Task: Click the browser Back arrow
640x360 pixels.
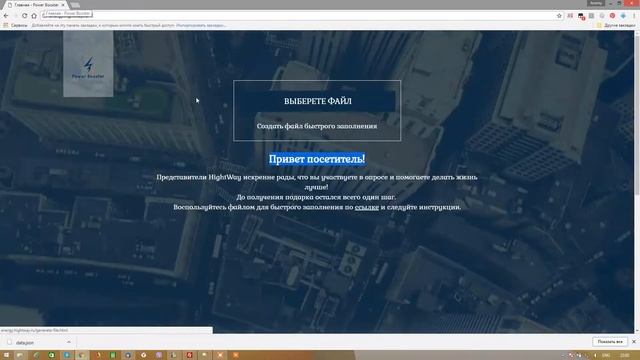Action: click(x=6, y=16)
